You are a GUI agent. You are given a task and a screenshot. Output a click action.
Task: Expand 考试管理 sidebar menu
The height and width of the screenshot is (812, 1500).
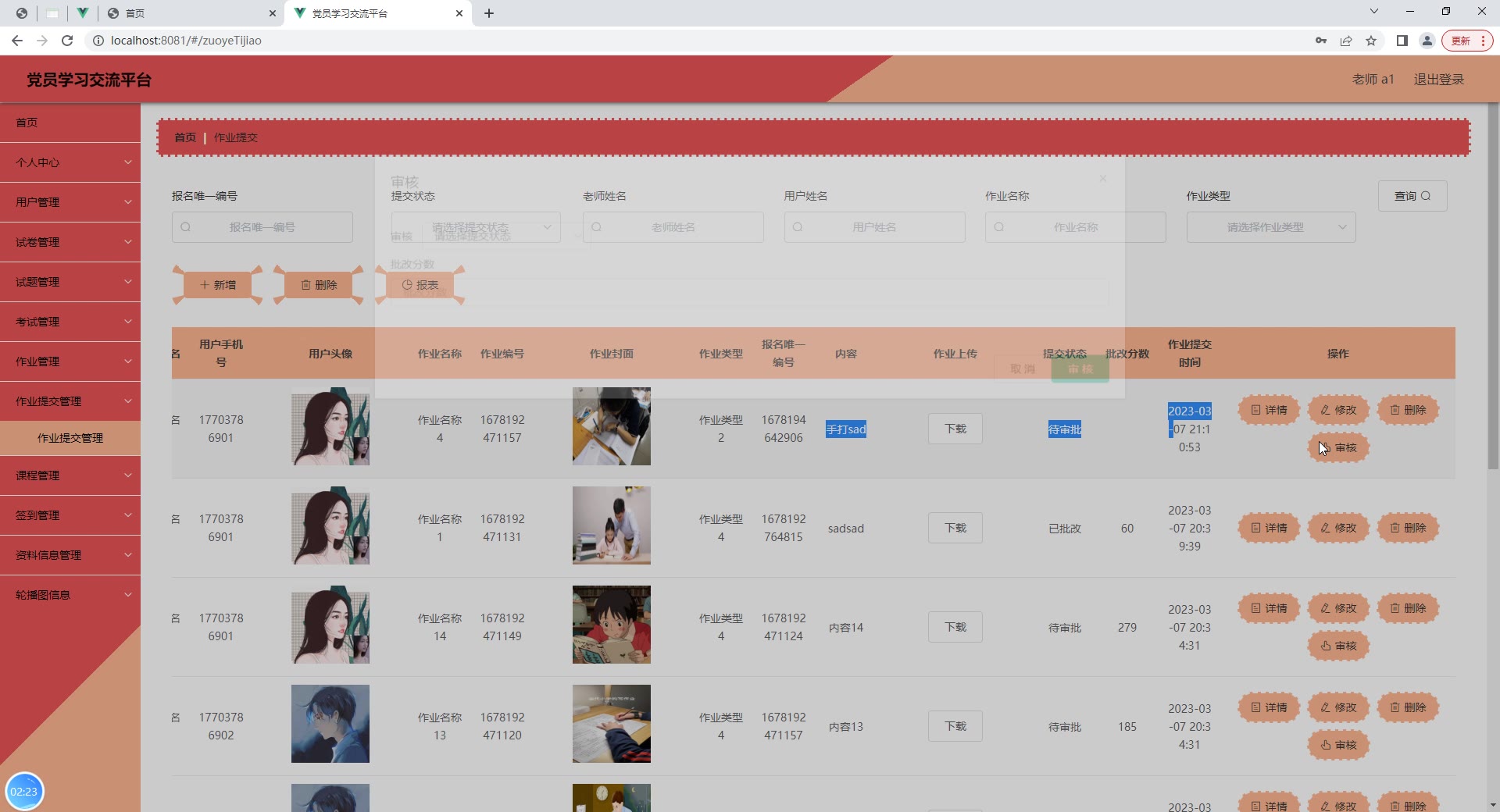(x=70, y=322)
